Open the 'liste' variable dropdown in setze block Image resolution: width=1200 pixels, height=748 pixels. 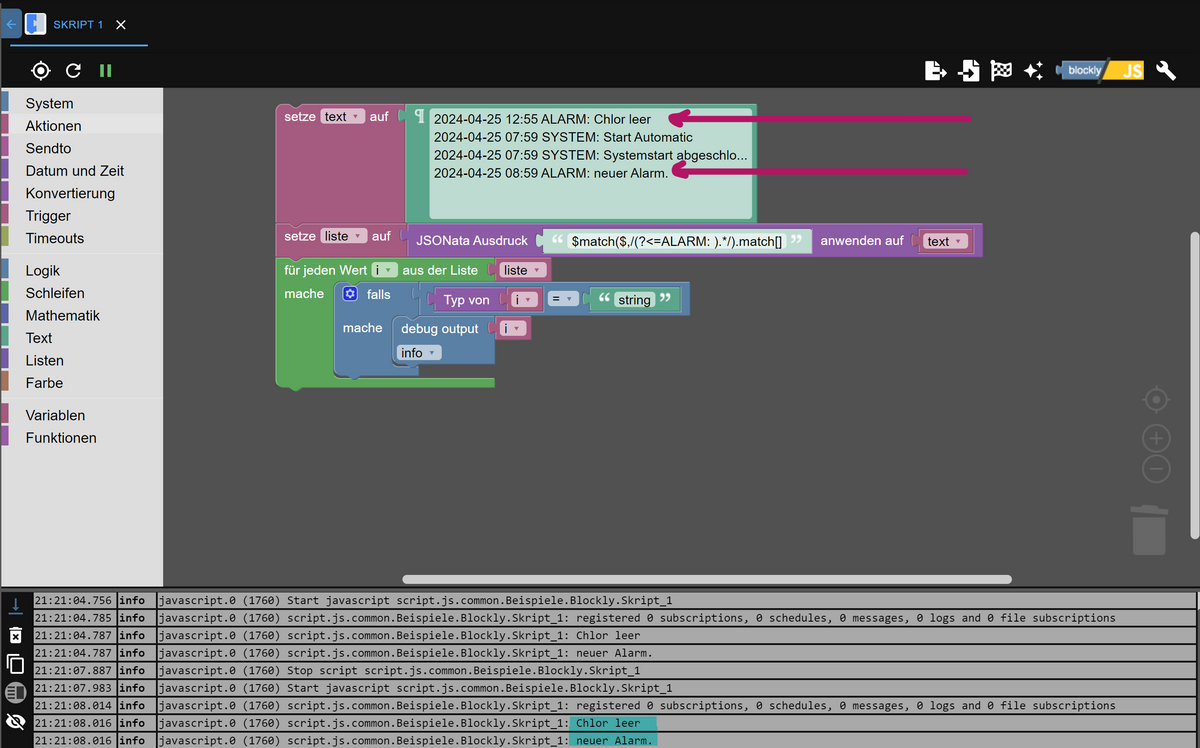click(343, 236)
